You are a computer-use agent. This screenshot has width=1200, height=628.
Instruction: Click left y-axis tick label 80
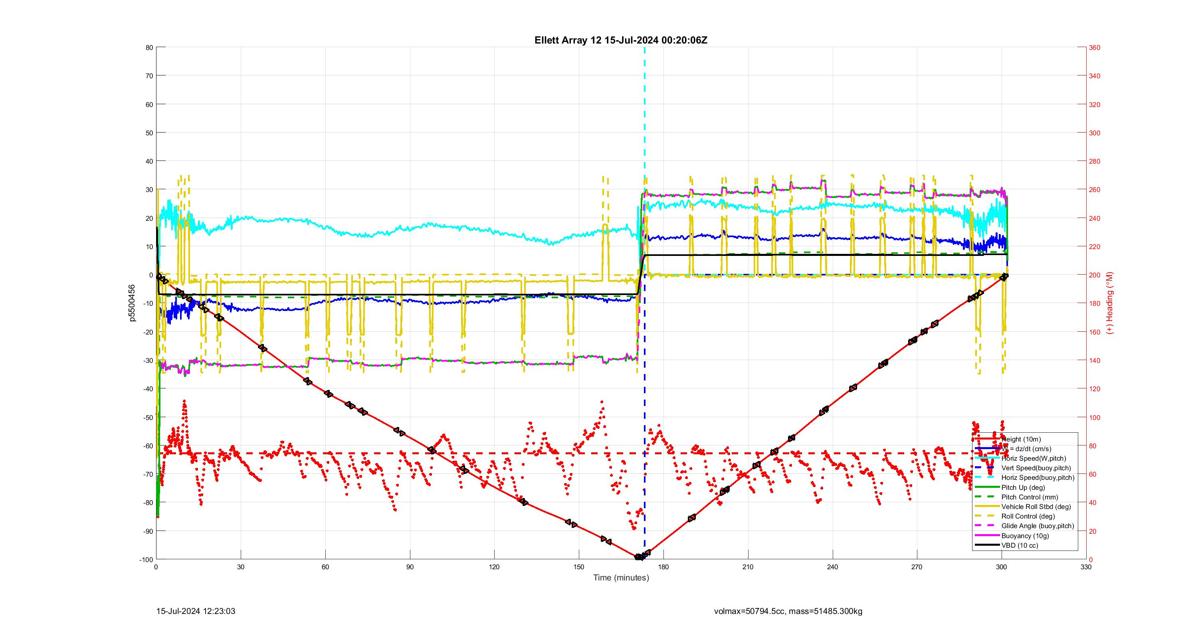148,47
